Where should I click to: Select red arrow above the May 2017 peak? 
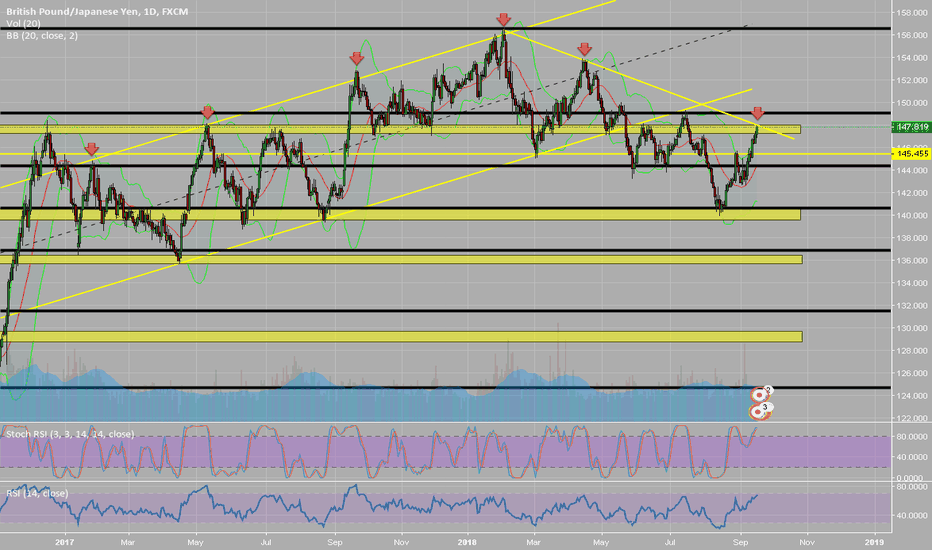click(x=207, y=112)
